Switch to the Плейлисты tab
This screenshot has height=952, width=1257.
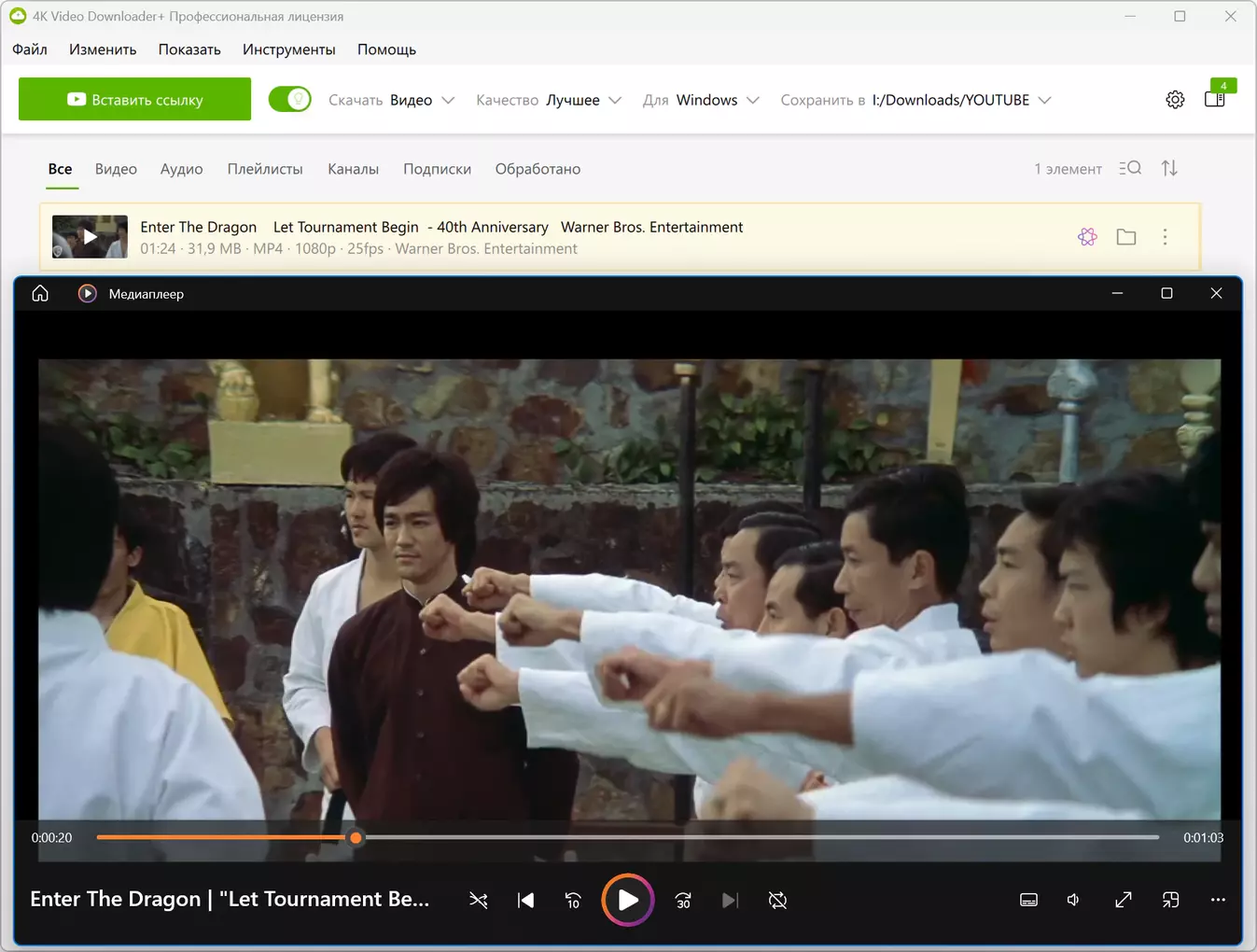pos(265,169)
